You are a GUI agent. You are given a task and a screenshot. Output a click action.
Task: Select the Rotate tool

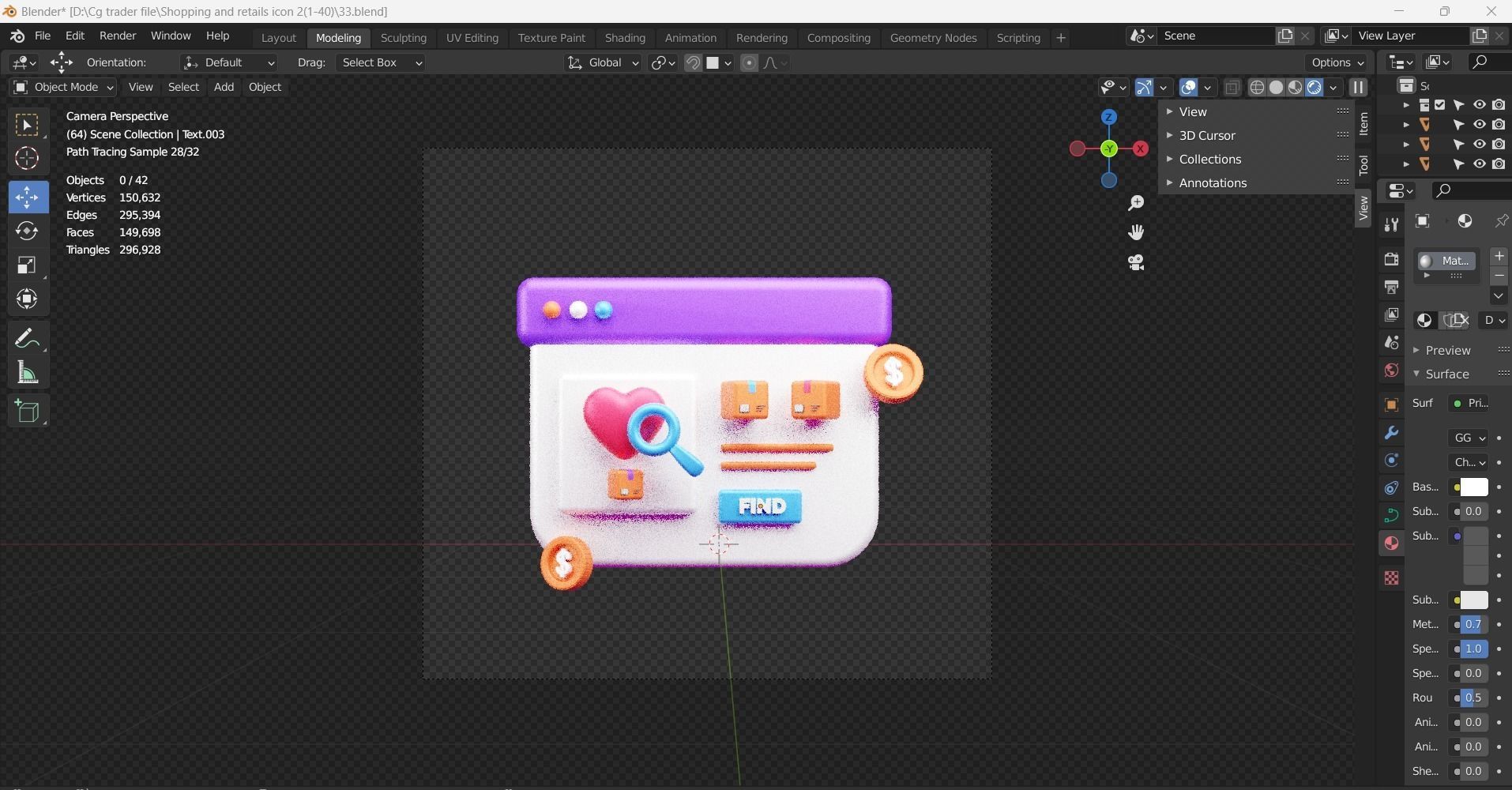coord(27,231)
